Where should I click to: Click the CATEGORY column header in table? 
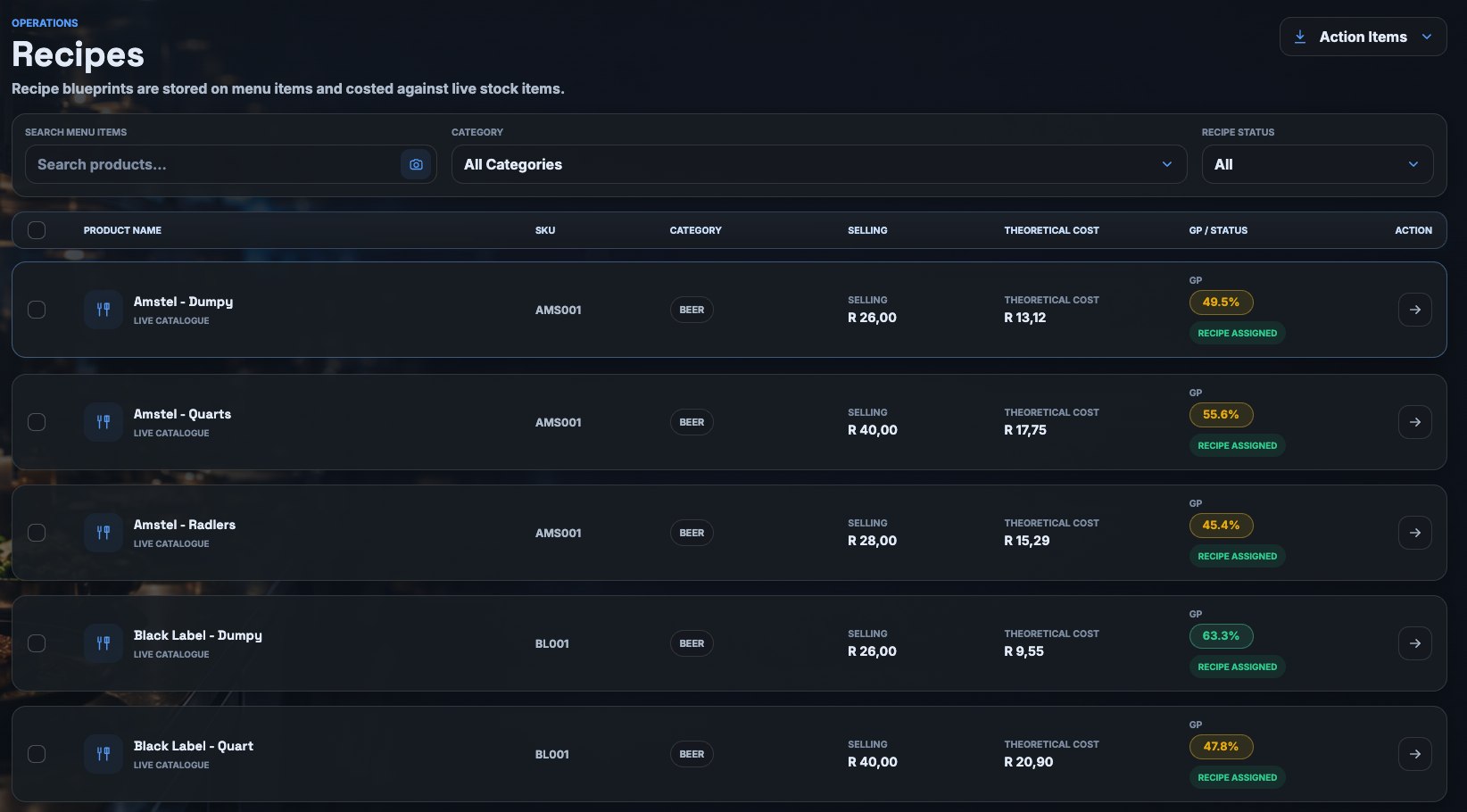(695, 230)
